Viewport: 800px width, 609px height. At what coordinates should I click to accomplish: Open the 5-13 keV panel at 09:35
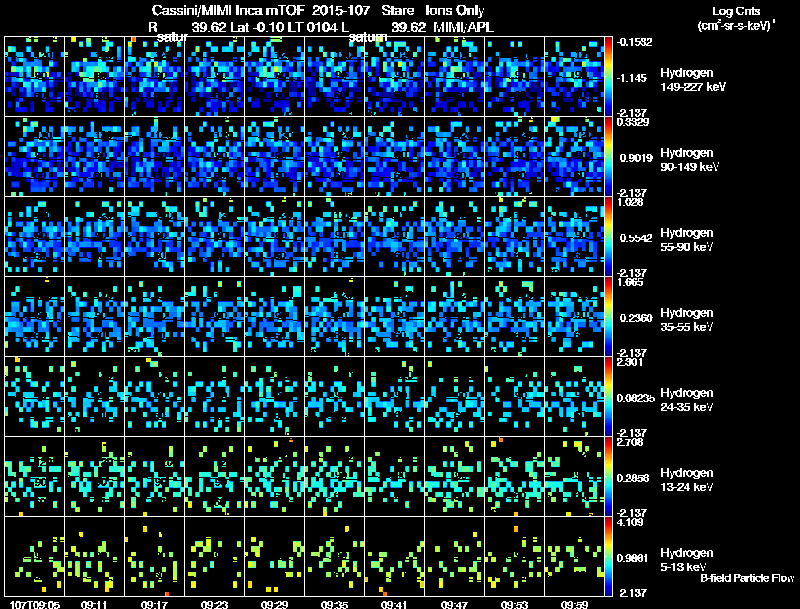pos(335,557)
